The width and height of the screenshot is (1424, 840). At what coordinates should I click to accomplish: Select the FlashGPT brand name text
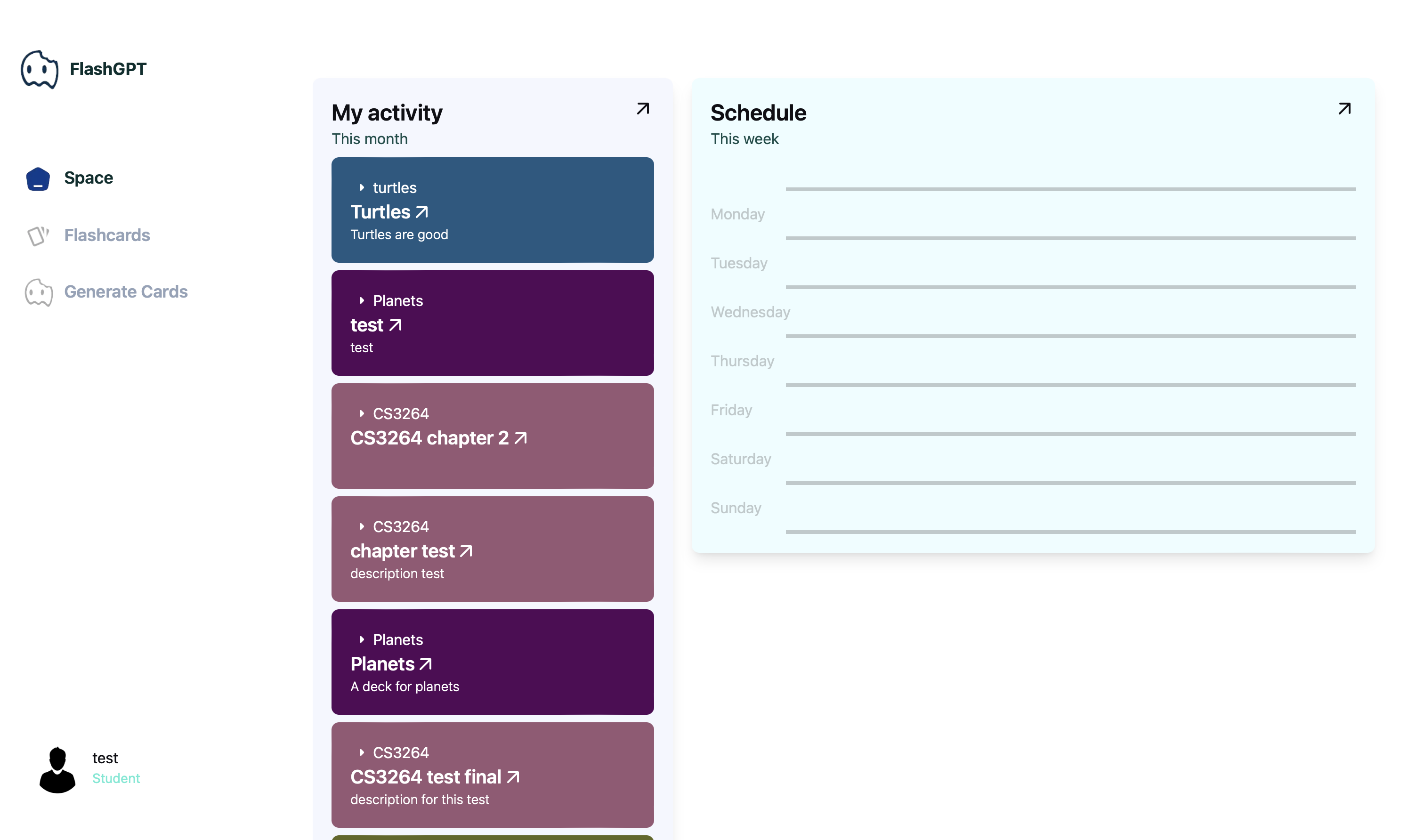click(108, 69)
